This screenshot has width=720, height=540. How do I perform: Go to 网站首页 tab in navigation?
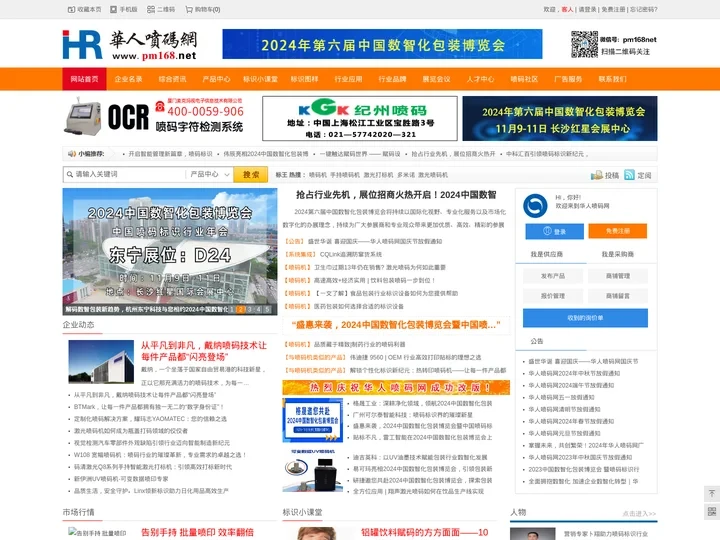84,79
